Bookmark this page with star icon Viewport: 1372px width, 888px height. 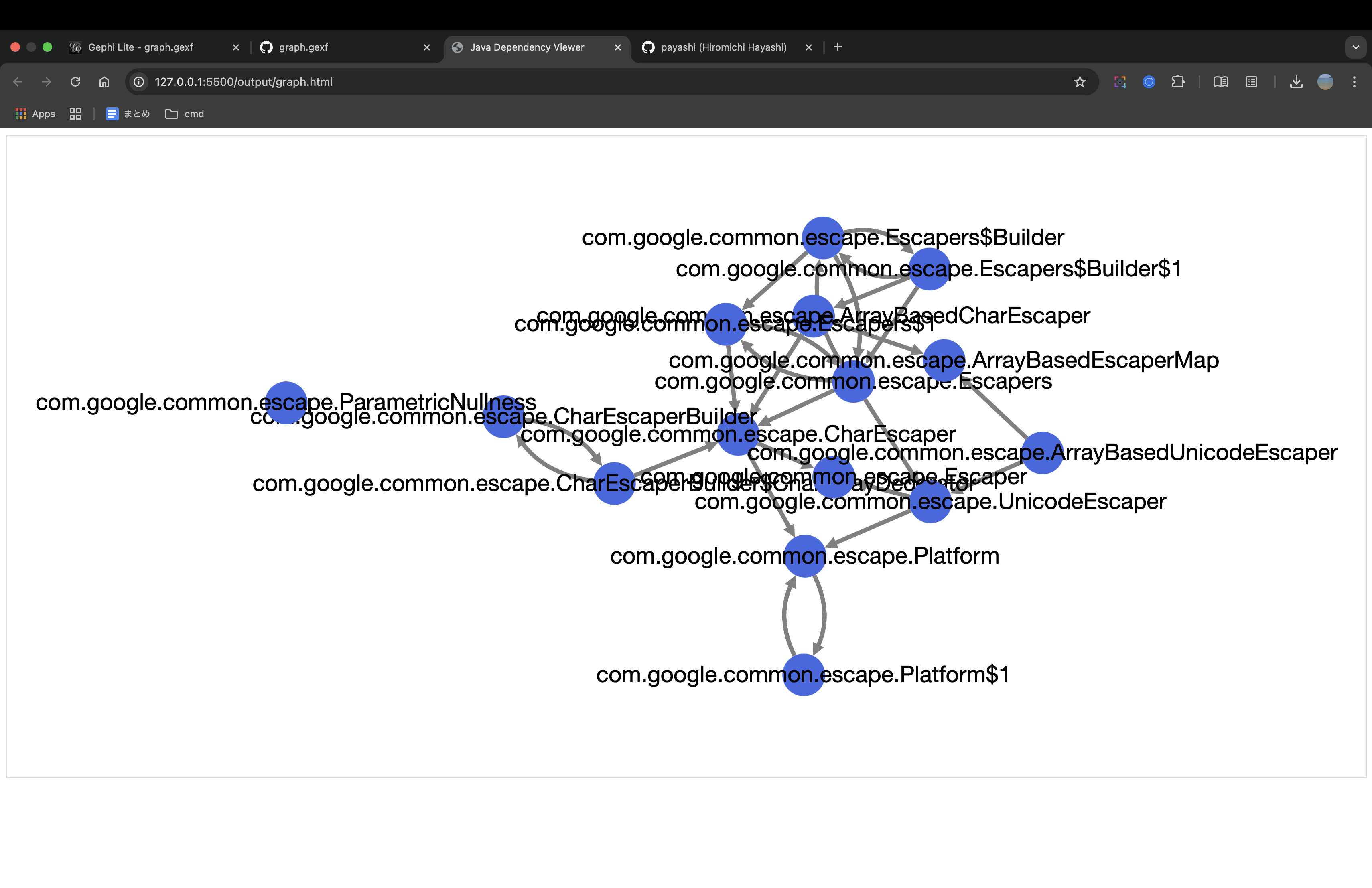pos(1080,82)
